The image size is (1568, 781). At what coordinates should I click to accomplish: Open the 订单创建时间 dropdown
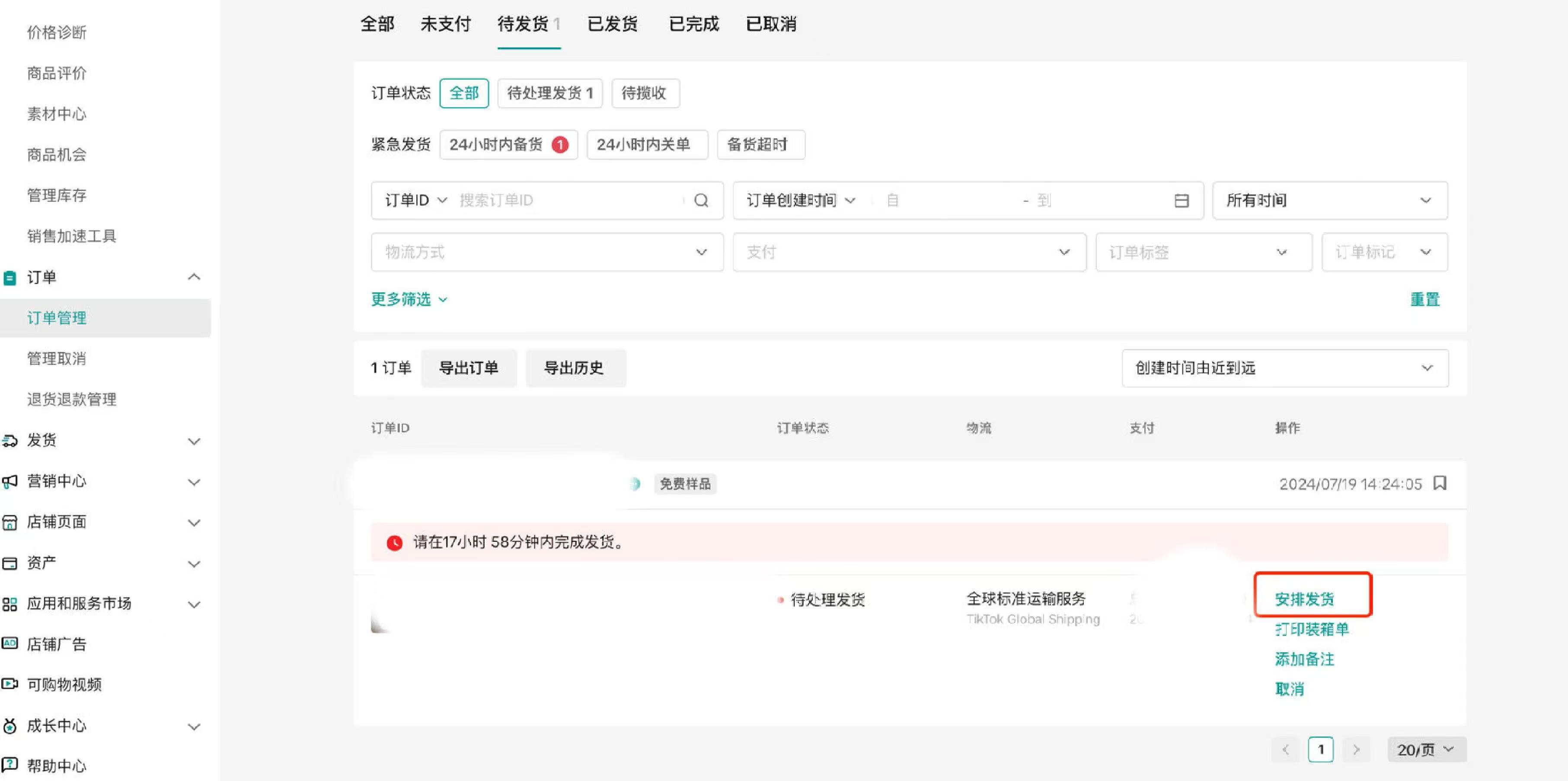(801, 200)
